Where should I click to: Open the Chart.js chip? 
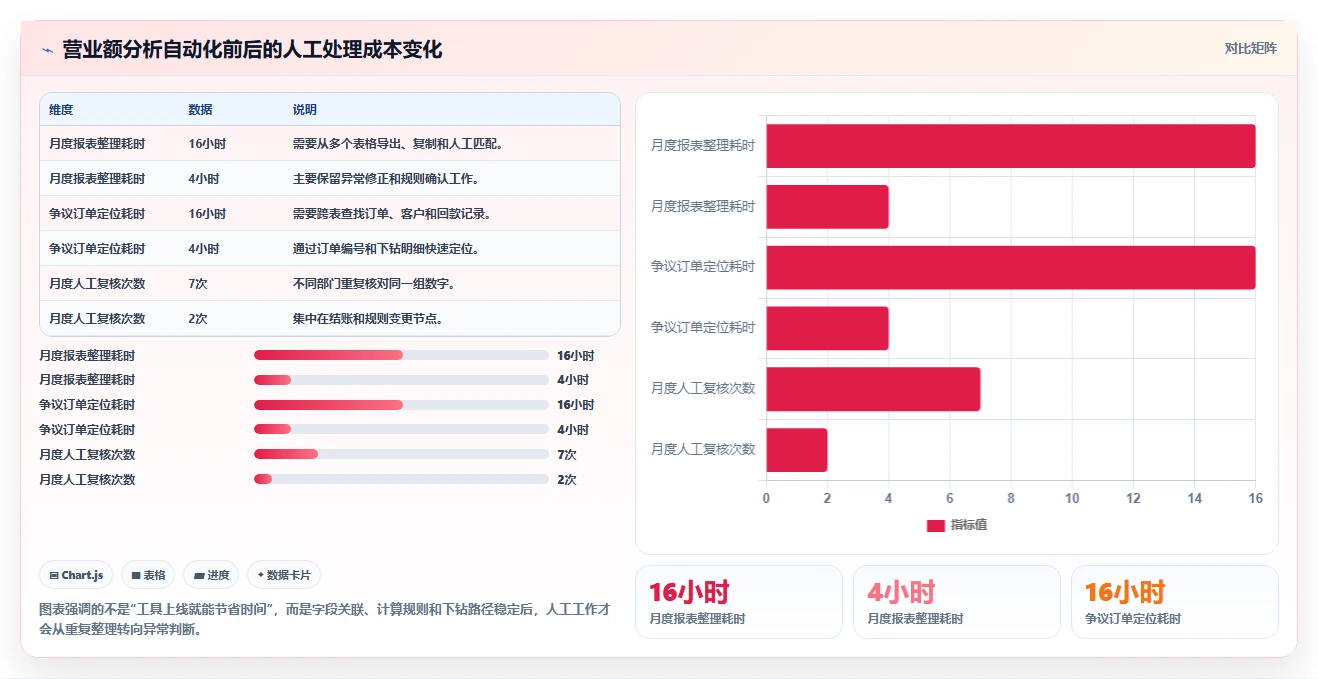coord(76,575)
